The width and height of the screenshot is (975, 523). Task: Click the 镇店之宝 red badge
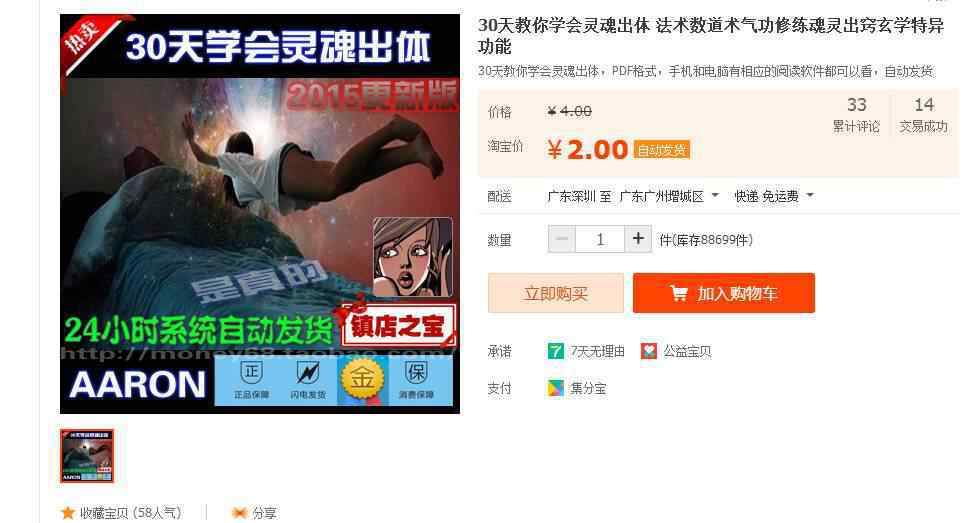pos(396,325)
